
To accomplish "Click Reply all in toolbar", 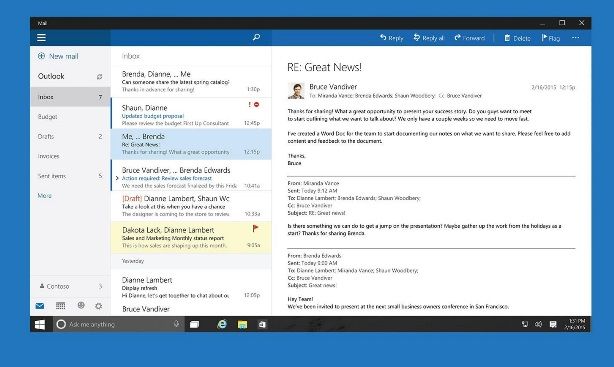I will 428,38.
